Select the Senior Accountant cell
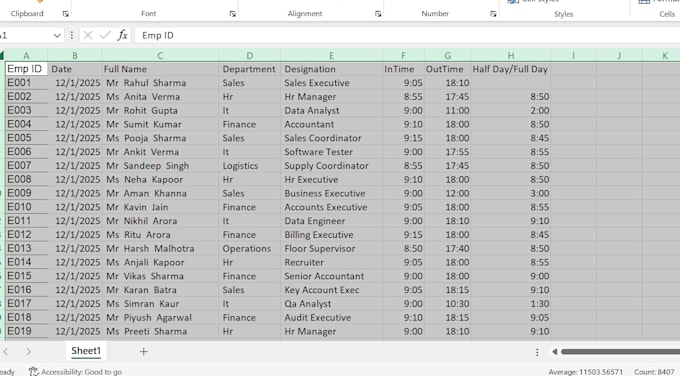This screenshot has width=680, height=376. coord(331,276)
